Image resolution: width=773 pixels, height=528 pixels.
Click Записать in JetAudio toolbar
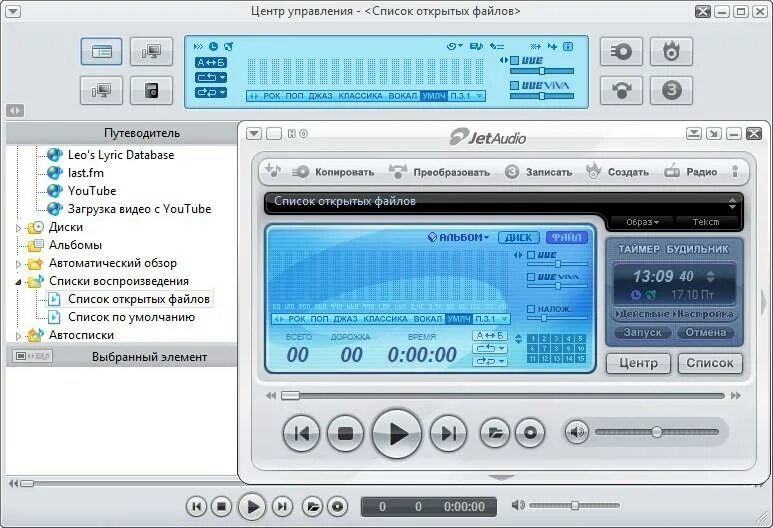click(x=538, y=172)
